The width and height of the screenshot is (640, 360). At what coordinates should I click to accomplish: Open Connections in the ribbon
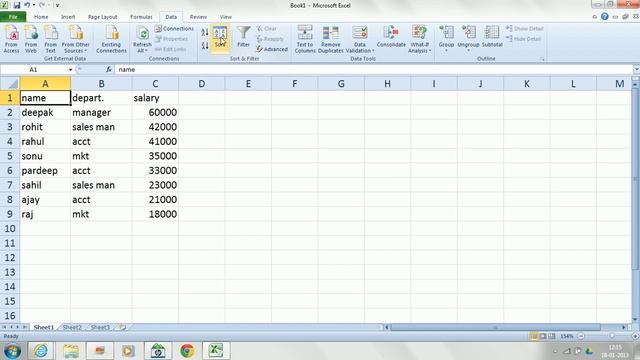pos(174,29)
